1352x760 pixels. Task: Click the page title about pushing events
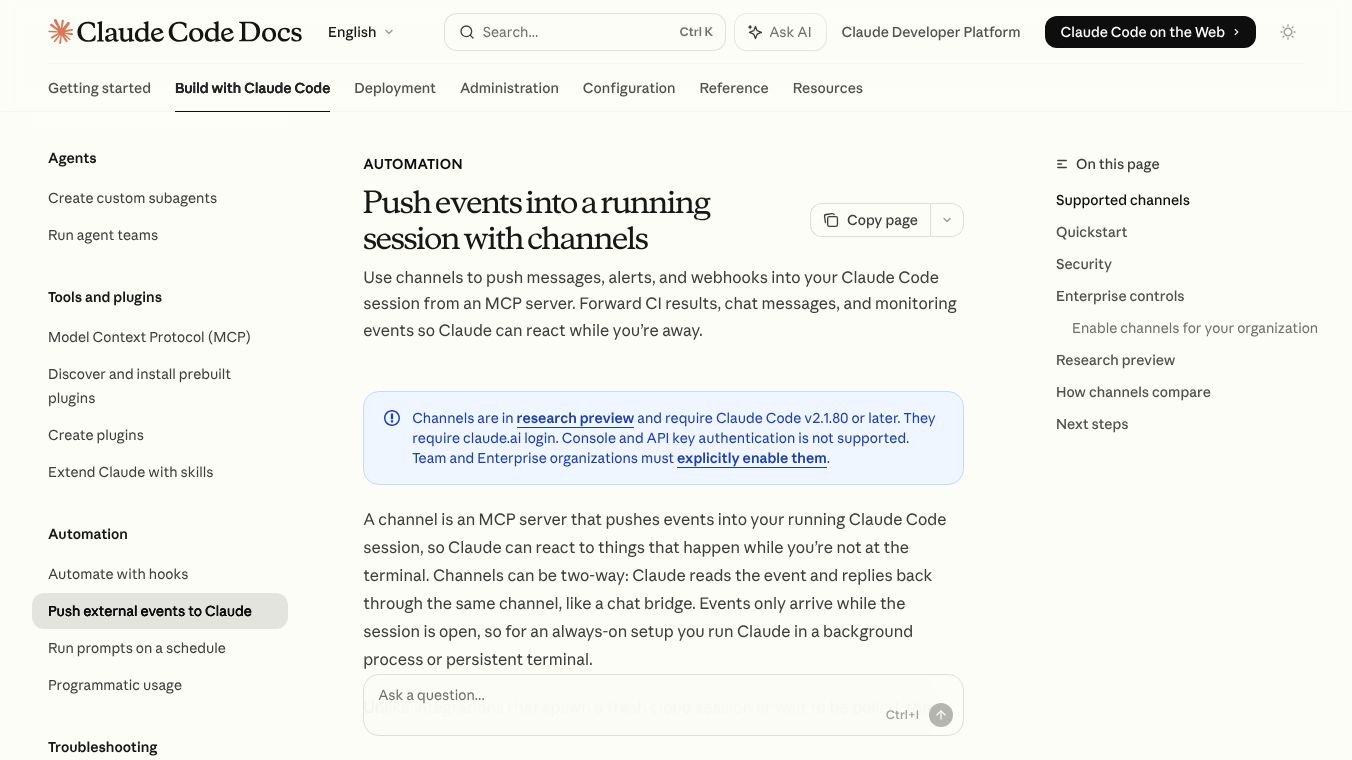pos(537,220)
